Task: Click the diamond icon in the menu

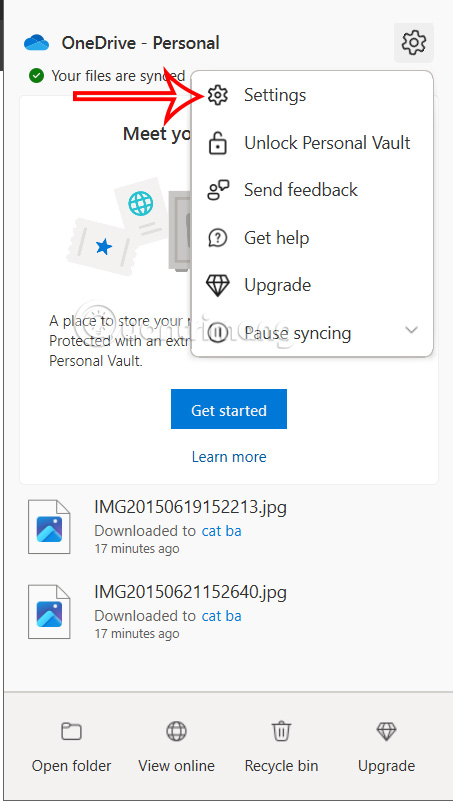Action: point(218,285)
